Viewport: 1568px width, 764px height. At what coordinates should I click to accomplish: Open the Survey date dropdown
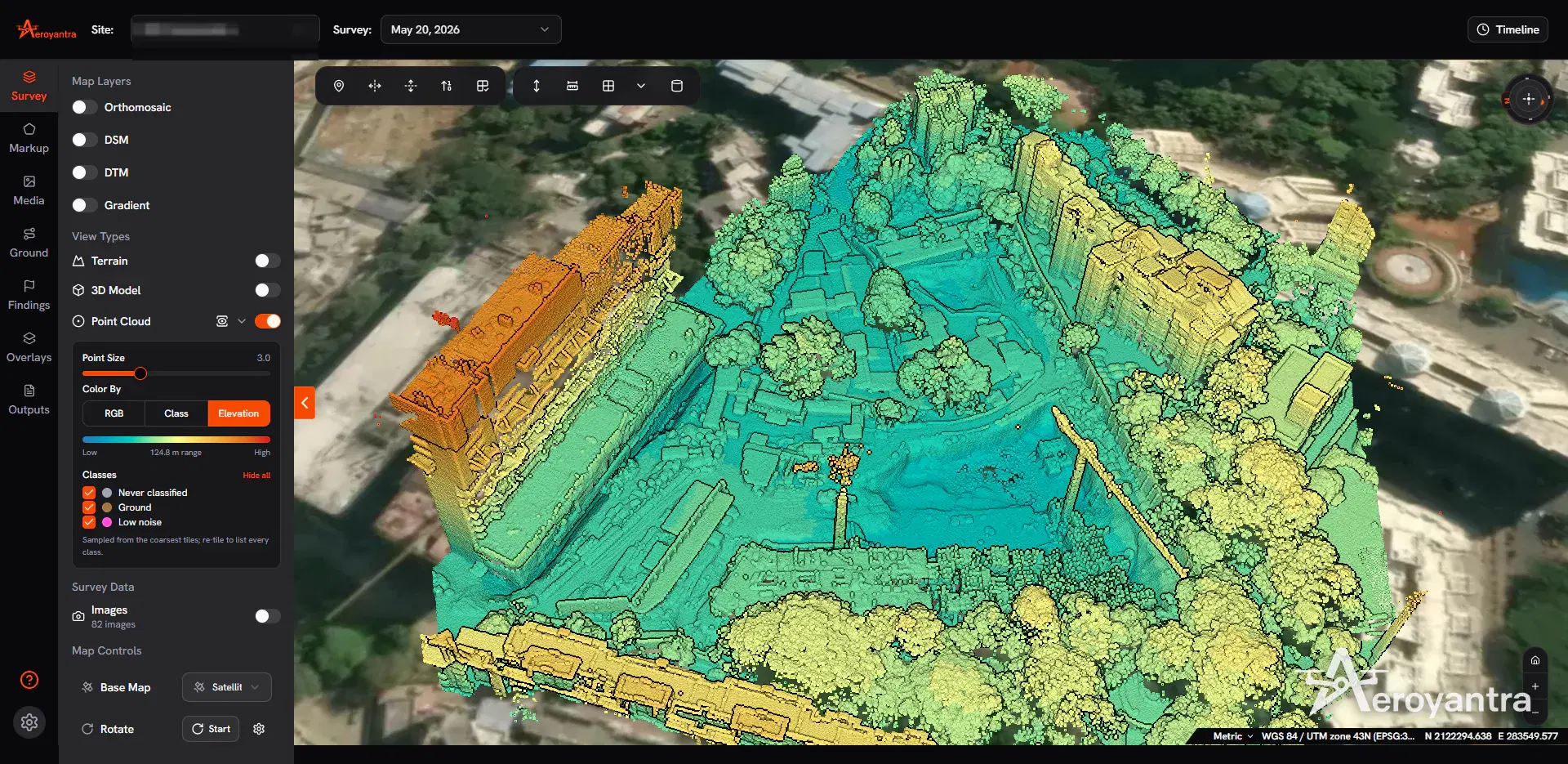(x=470, y=29)
